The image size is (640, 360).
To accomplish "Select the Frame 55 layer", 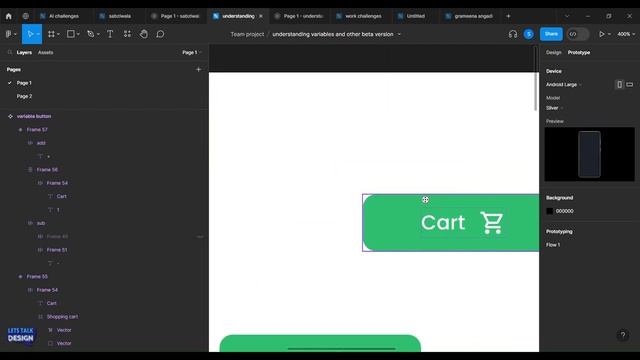I will point(37,277).
